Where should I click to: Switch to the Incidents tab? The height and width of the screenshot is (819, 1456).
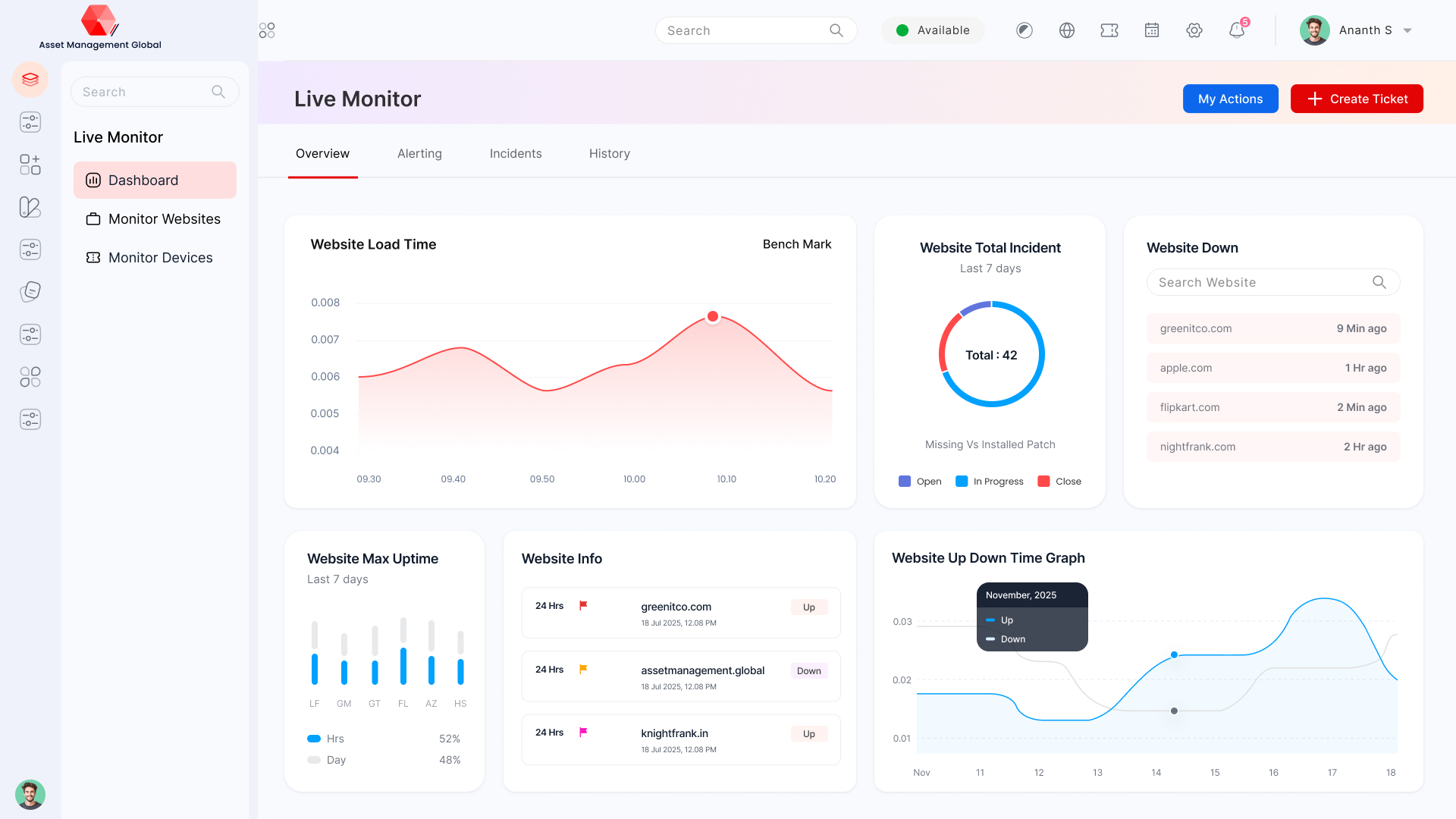click(x=516, y=153)
